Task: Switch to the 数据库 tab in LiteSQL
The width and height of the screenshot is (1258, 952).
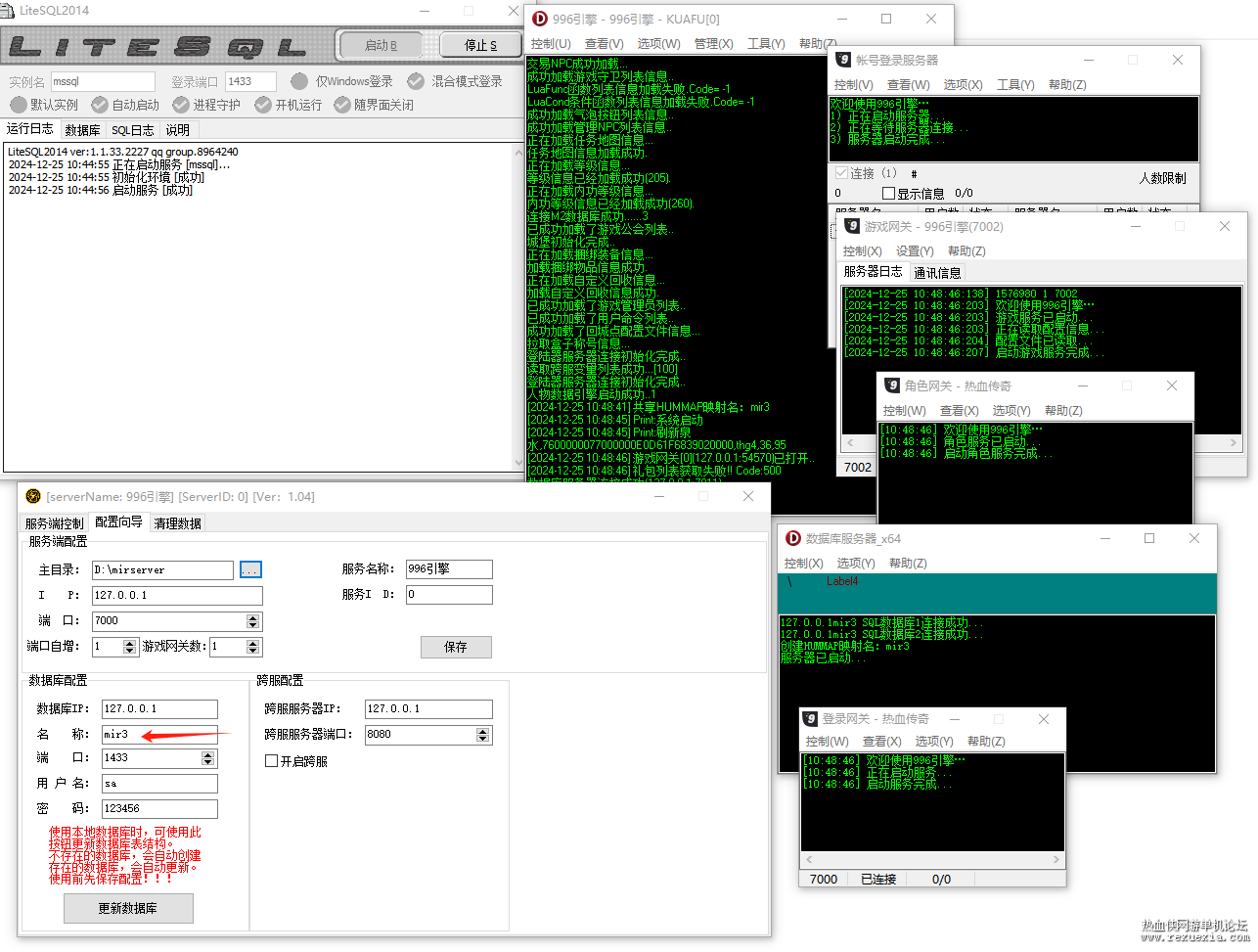Action: (x=82, y=130)
